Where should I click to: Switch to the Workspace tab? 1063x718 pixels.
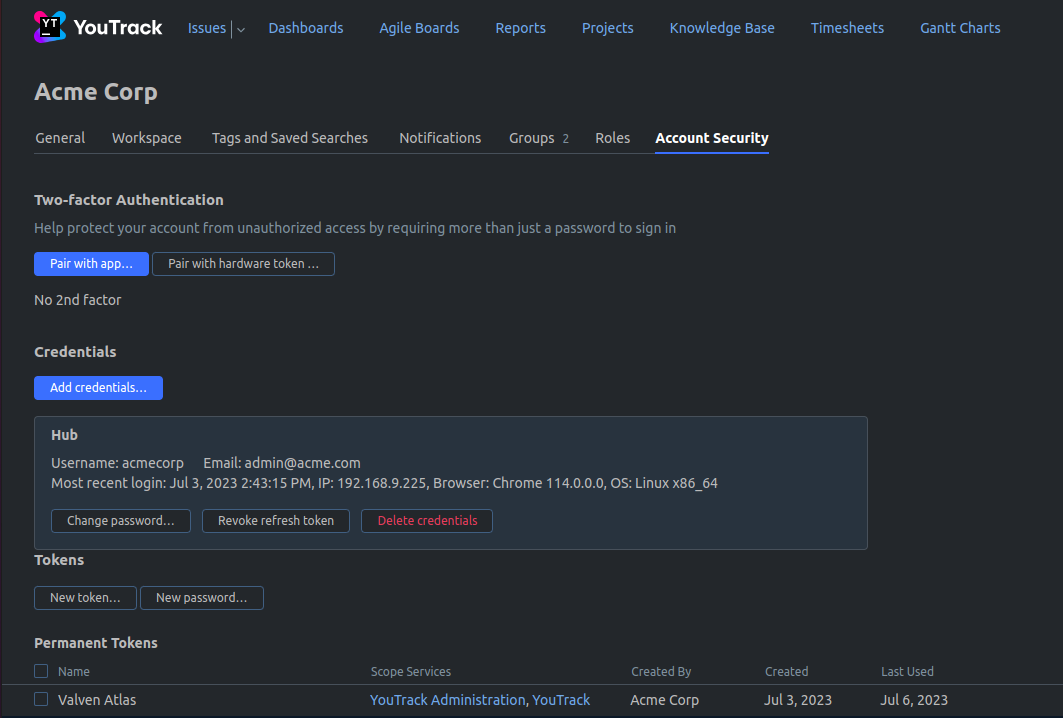point(146,138)
